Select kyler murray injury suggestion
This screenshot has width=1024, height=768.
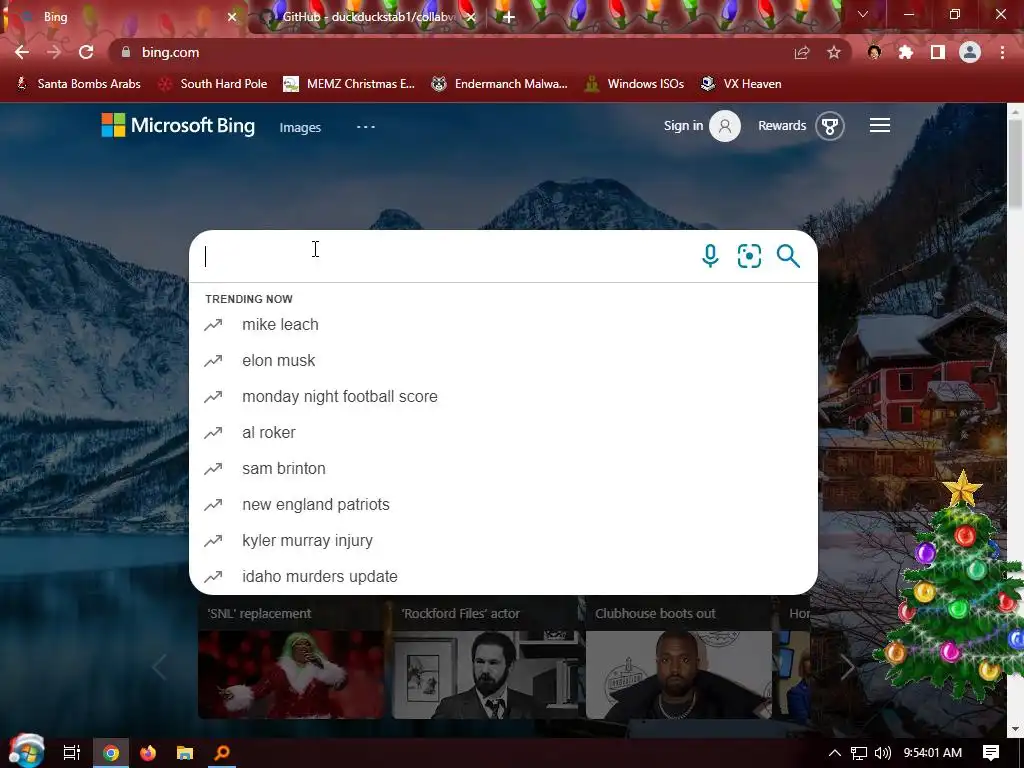coord(503,540)
